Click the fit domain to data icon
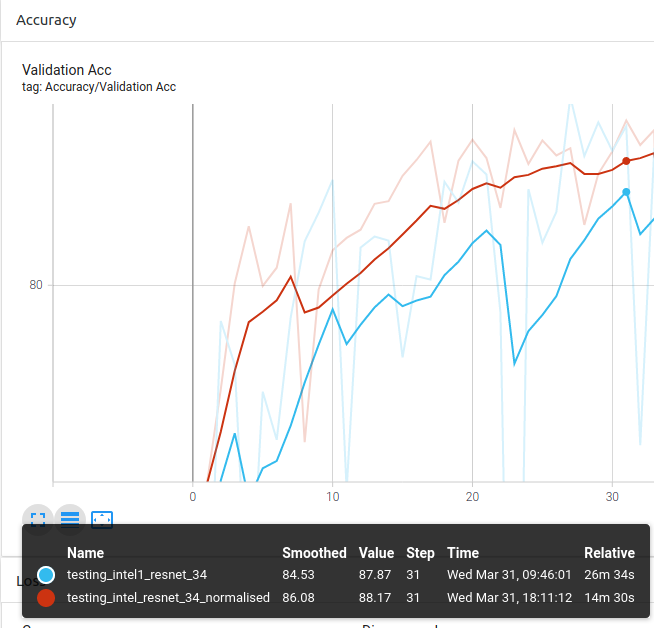 [102, 519]
